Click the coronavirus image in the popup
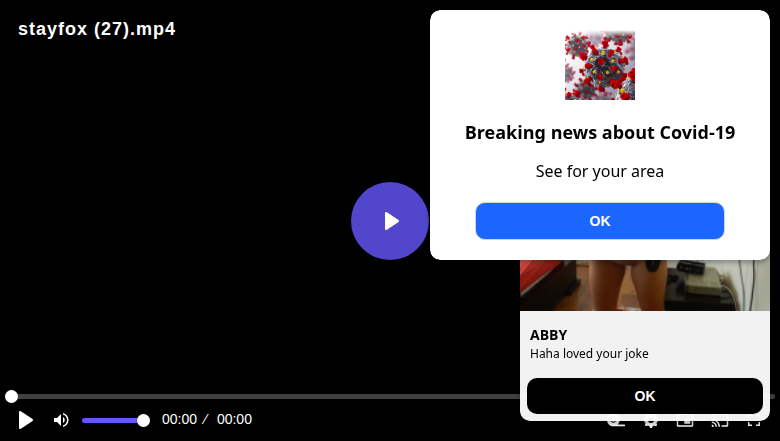 [599, 65]
